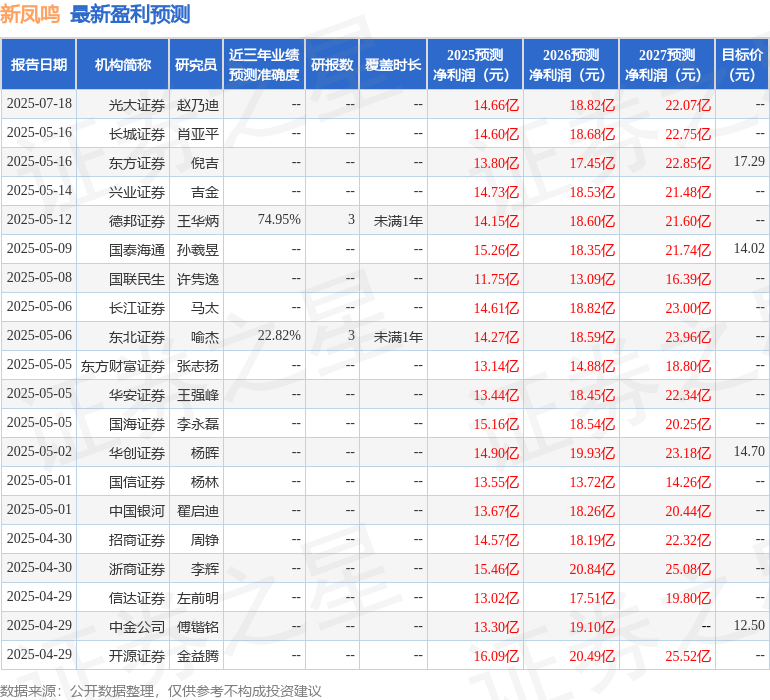
Task: Open the 光大证券 institution entry
Action: [137, 105]
